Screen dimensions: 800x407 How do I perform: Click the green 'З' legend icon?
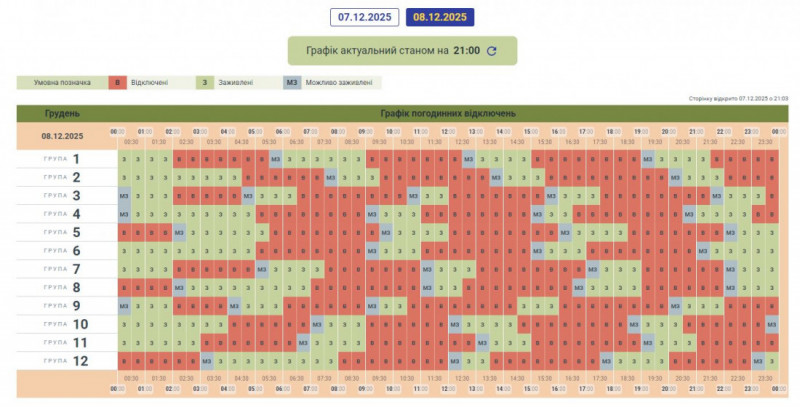point(205,83)
